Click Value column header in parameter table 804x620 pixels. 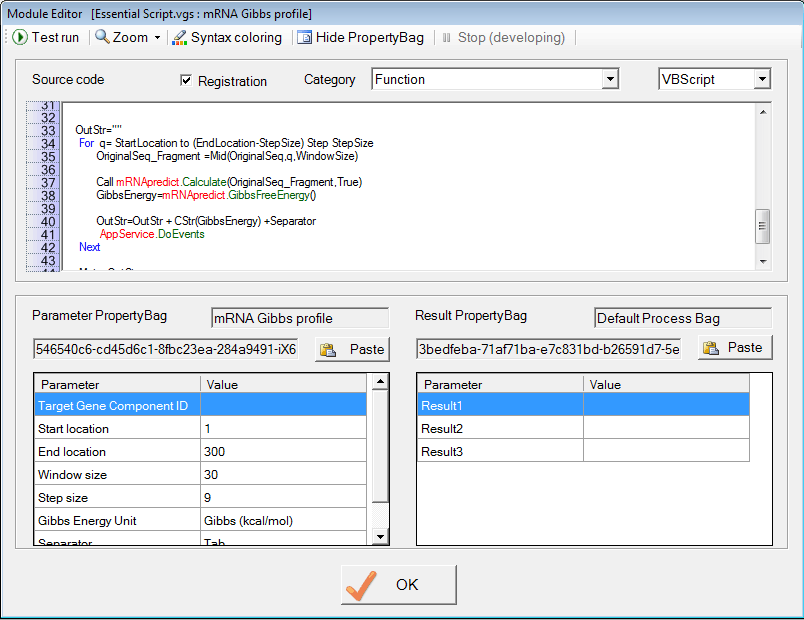click(x=284, y=384)
